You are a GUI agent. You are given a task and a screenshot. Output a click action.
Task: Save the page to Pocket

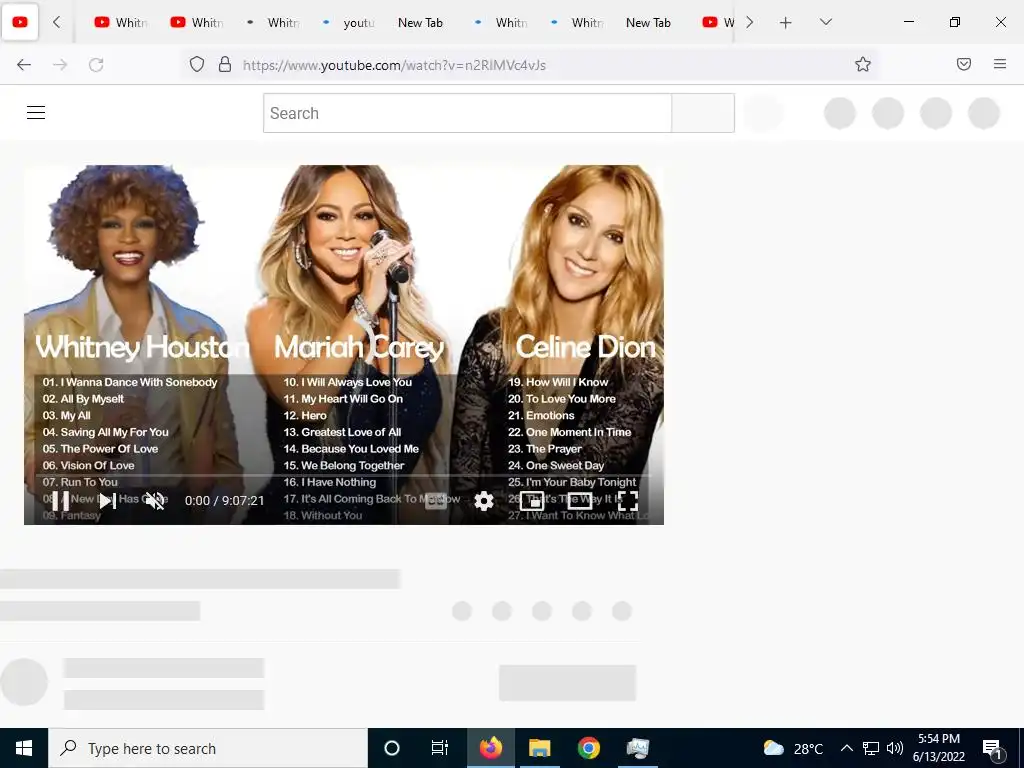pos(964,64)
